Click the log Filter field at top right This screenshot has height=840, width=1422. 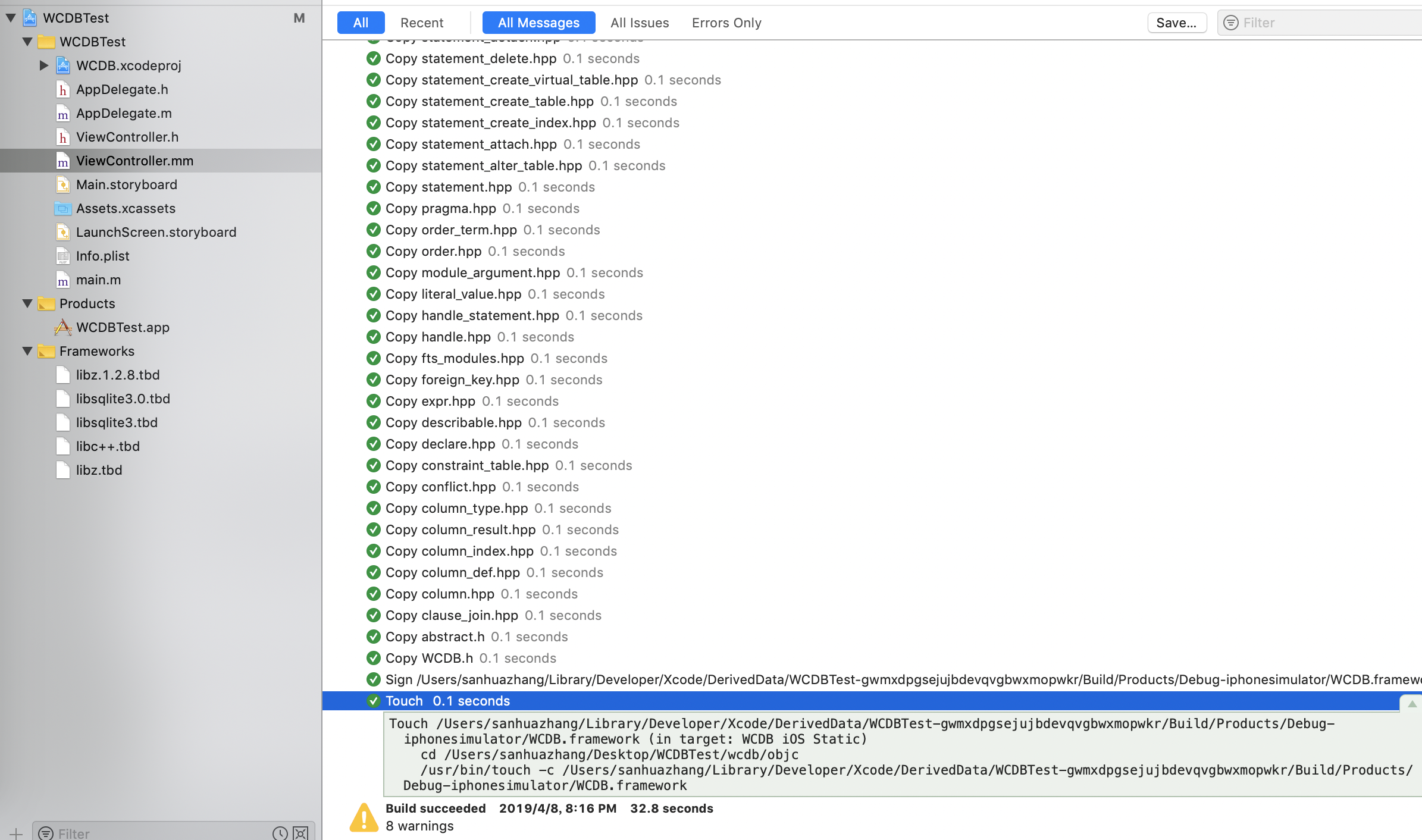point(1309,23)
